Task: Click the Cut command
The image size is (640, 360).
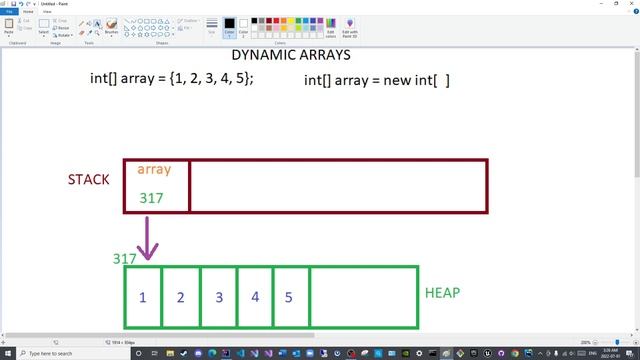Action: click(x=24, y=20)
